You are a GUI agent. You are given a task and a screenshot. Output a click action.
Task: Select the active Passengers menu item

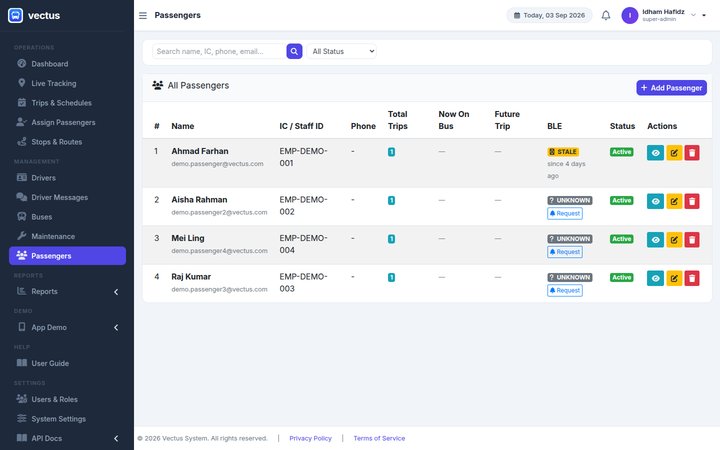pyautogui.click(x=68, y=256)
